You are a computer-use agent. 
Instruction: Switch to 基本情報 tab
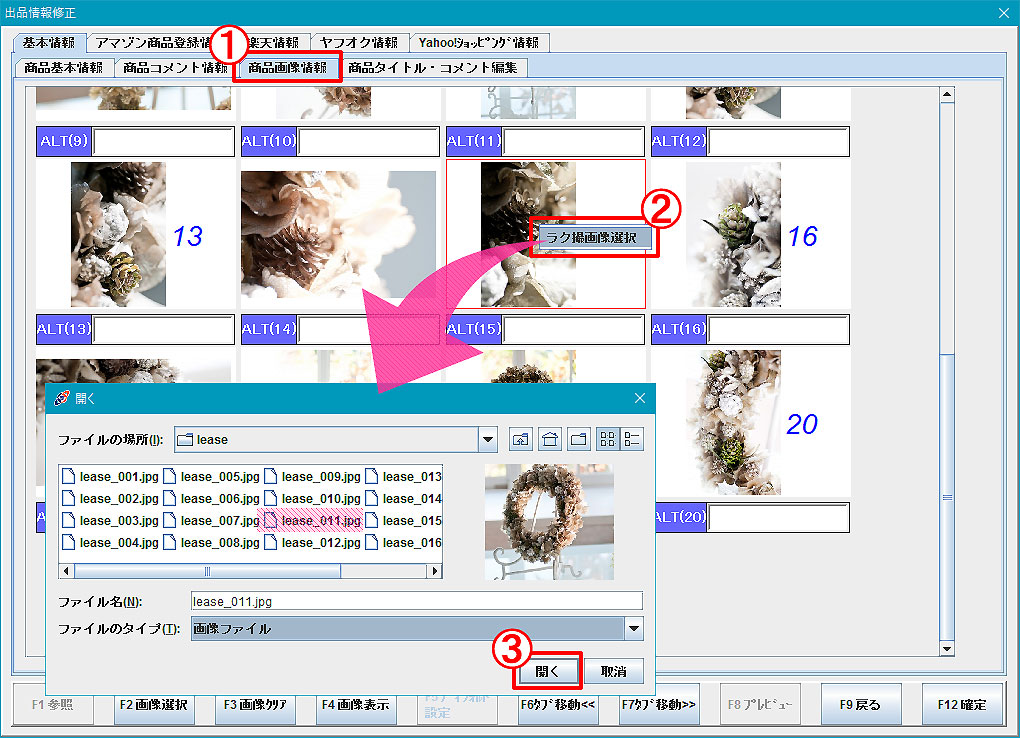[x=49, y=42]
